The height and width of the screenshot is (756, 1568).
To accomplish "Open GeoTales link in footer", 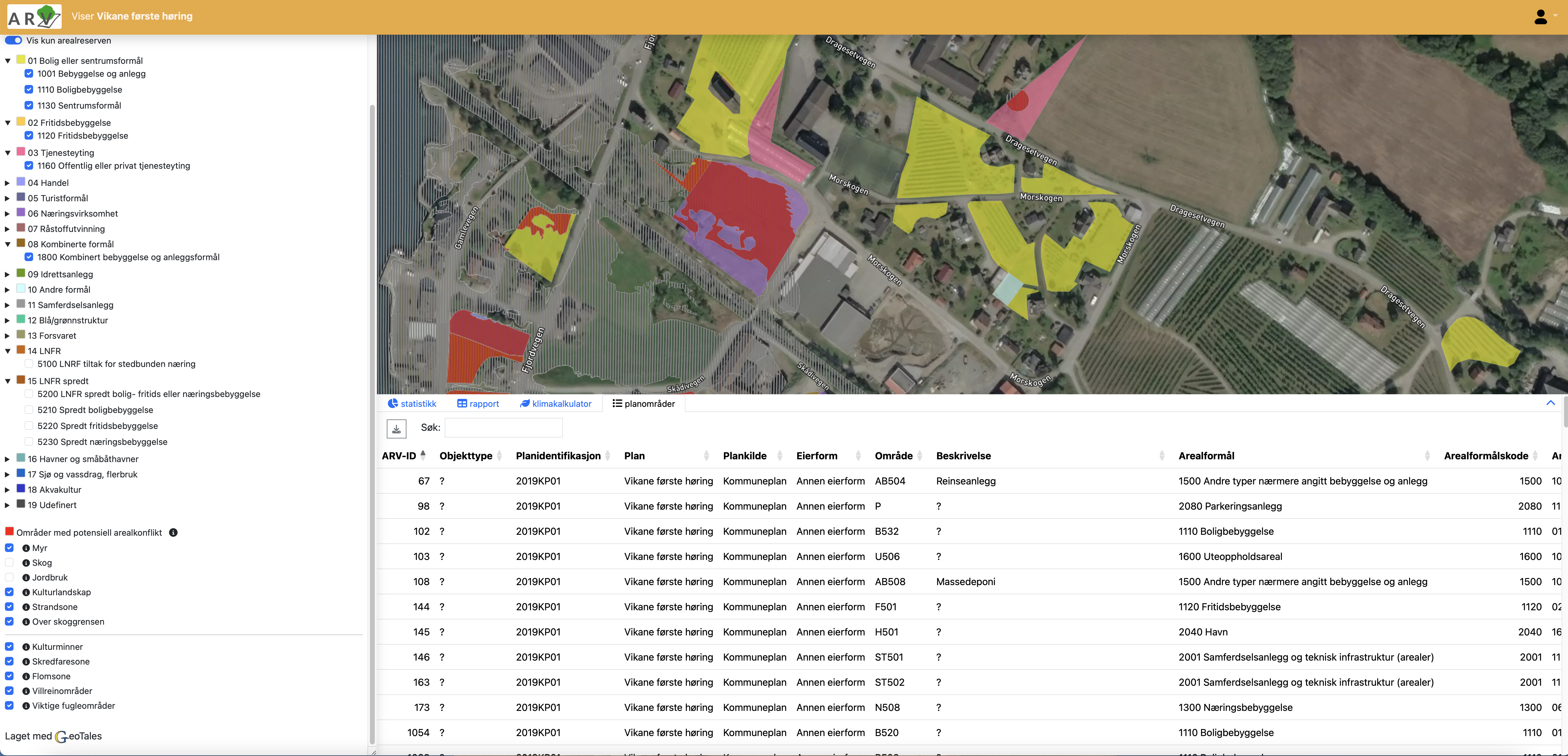I will (x=79, y=737).
